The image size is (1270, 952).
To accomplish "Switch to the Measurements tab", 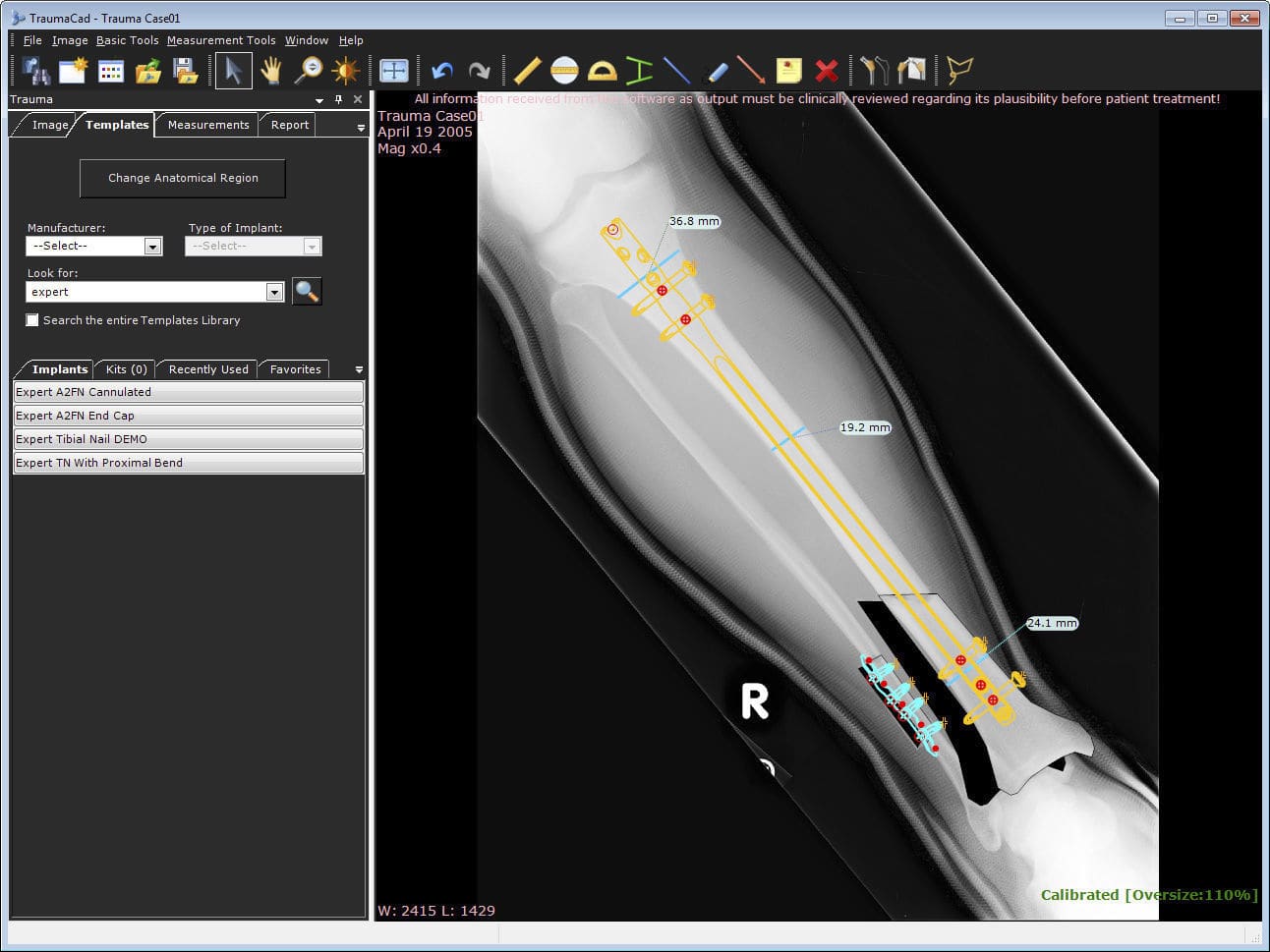I will pos(208,125).
